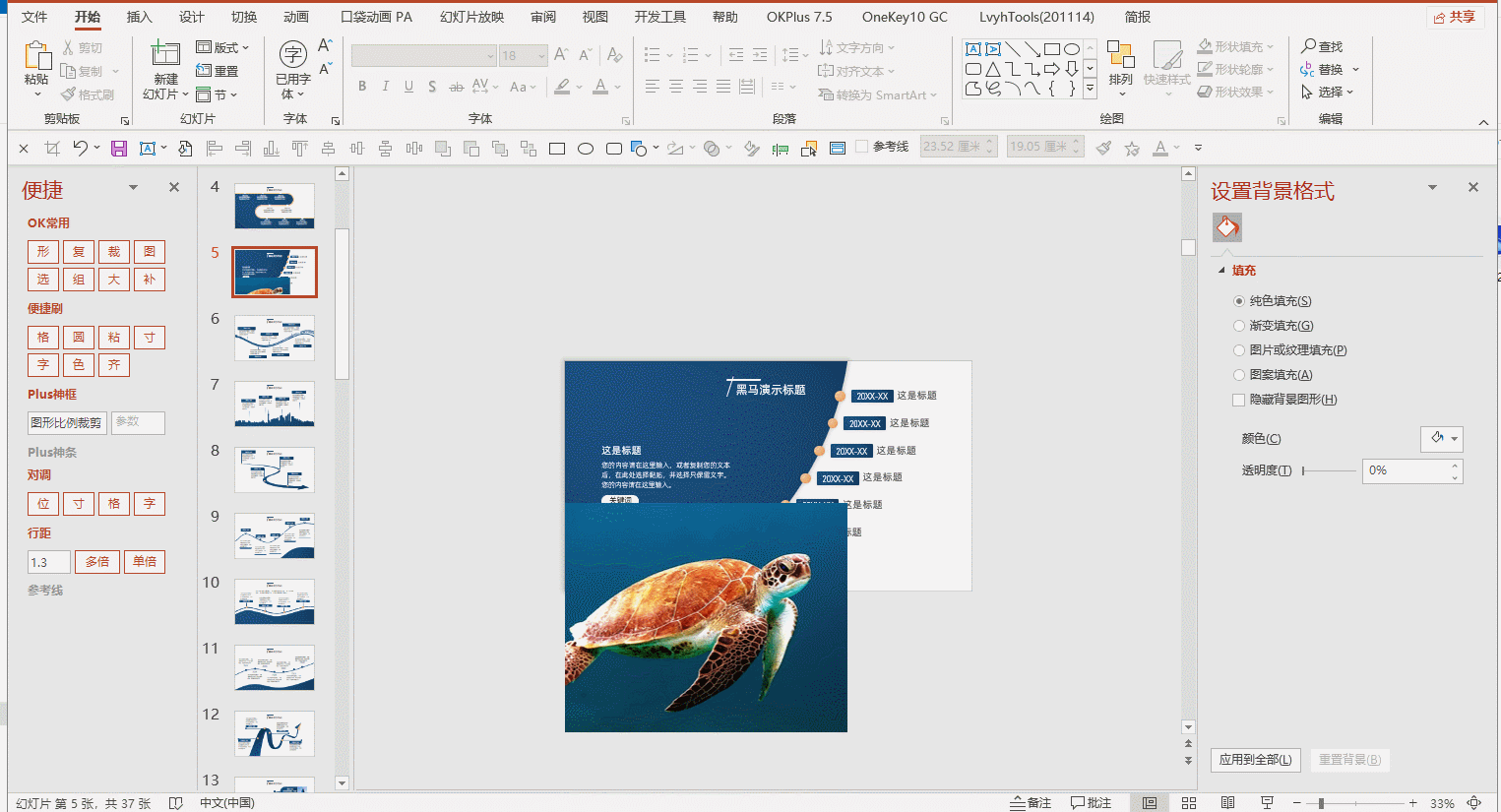Viewport: 1501px width, 812px height.
Task: Click the font color A swatch in ribbon
Action: [x=600, y=87]
